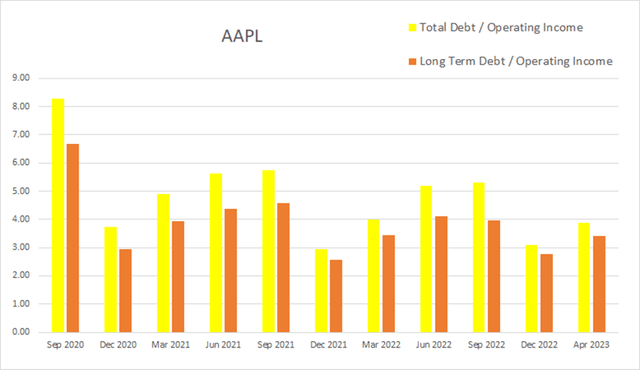The height and width of the screenshot is (370, 640).
Task: Select the orange Dec 2021 bar
Action: (x=336, y=296)
